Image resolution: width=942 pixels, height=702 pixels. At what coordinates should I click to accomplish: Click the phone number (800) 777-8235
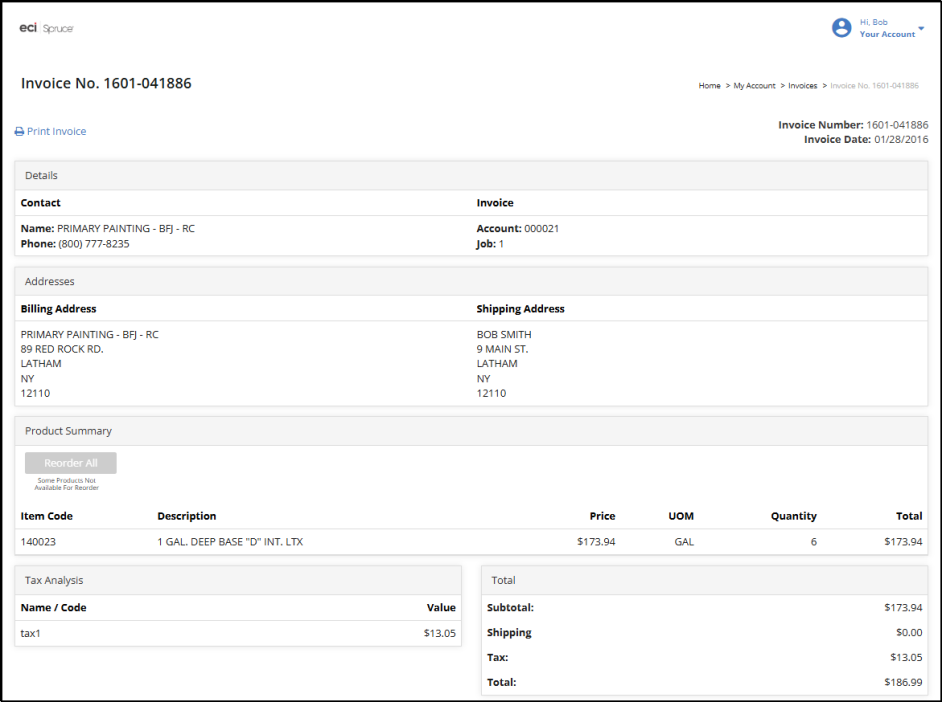tap(94, 244)
